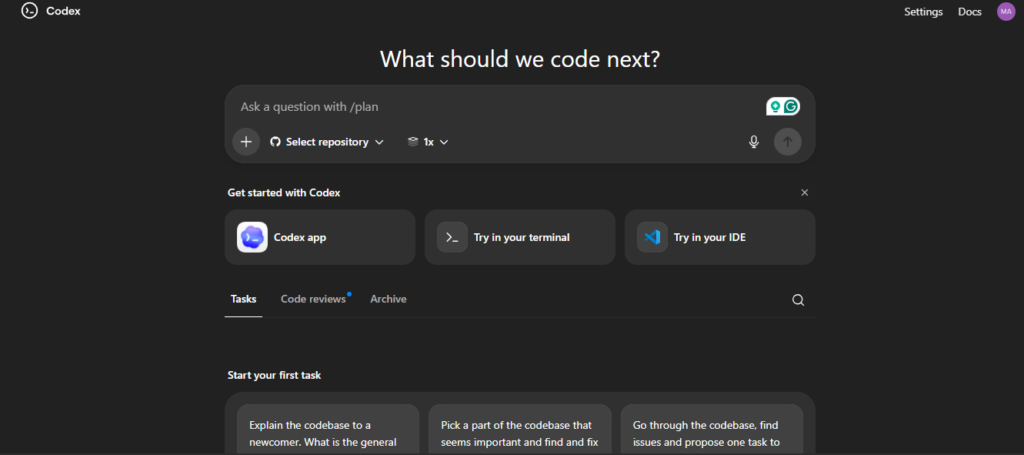Start voice input with the microphone icon

(754, 142)
